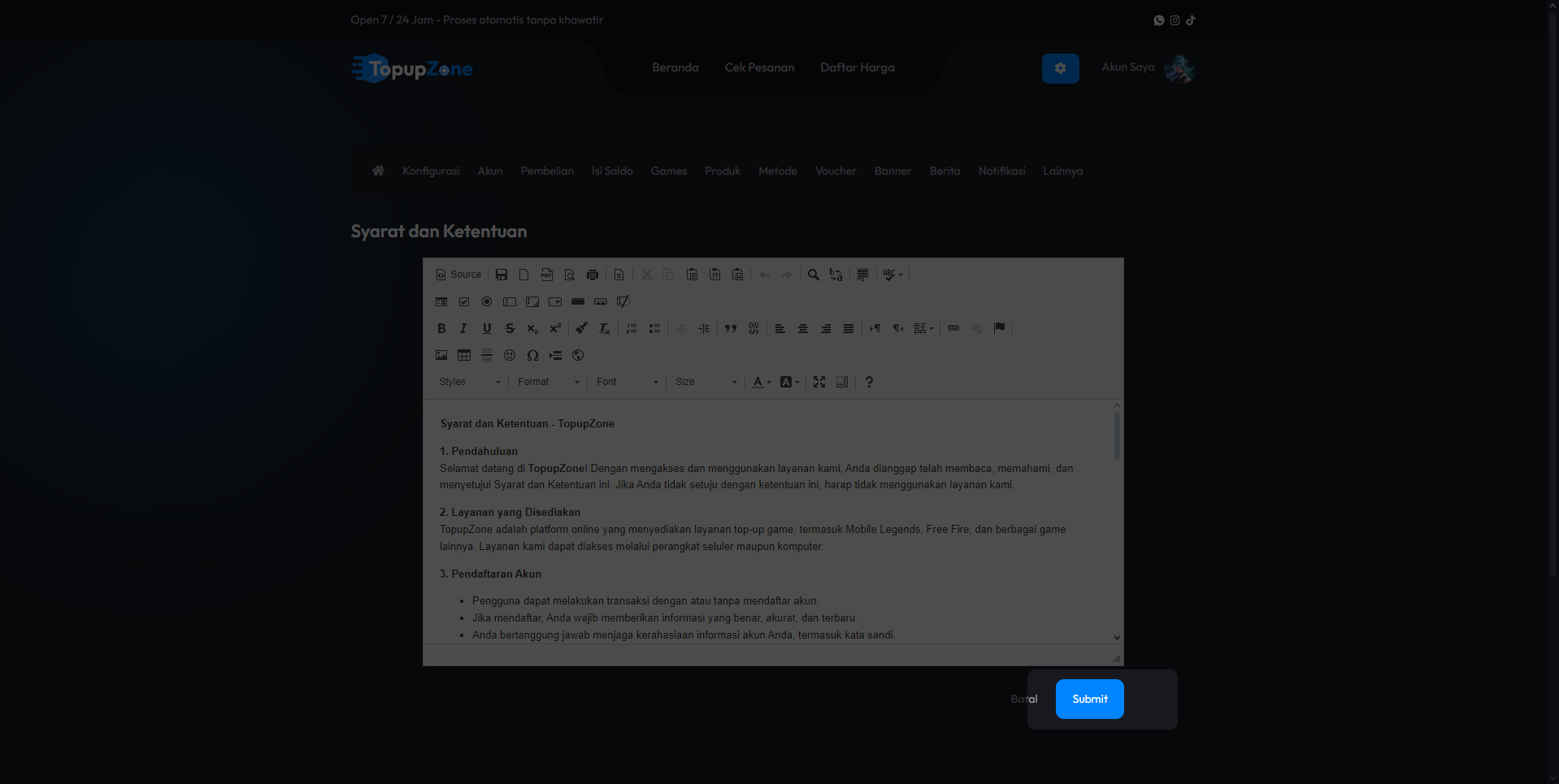This screenshot has width=1559, height=784.
Task: Open the Format dropdown
Action: click(x=549, y=382)
